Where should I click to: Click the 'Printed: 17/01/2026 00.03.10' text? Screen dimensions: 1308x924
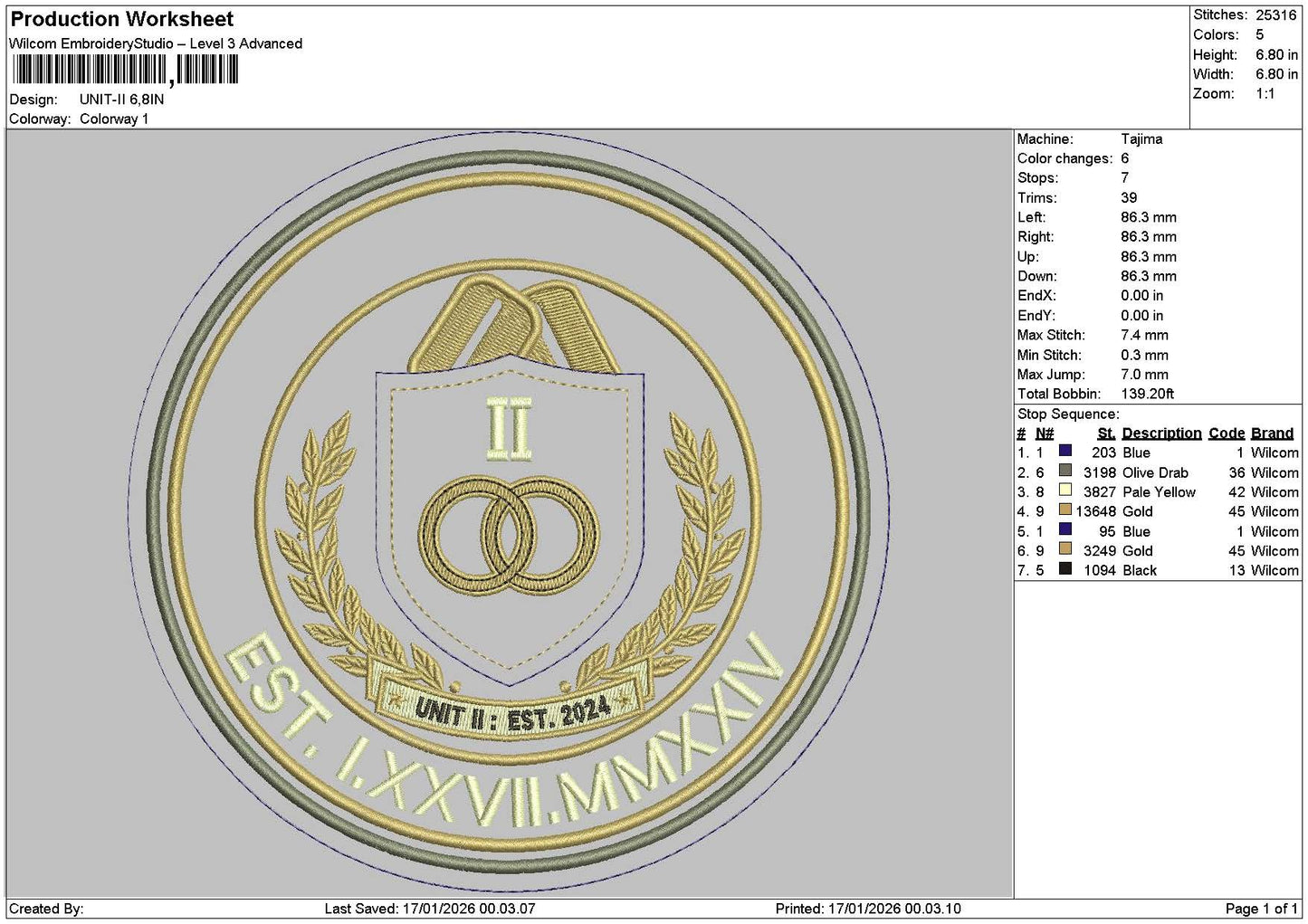click(868, 909)
